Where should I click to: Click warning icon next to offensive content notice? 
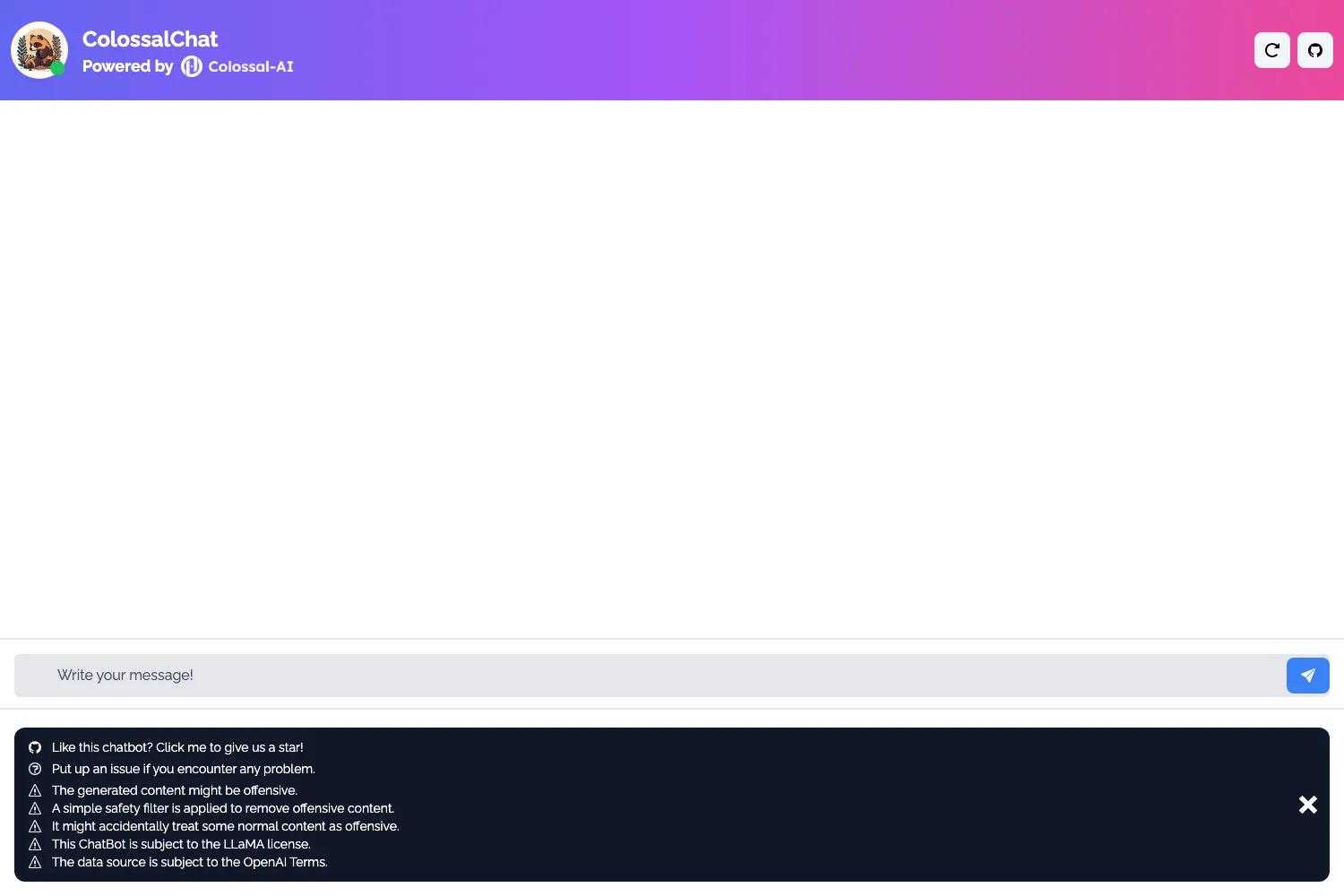pyautogui.click(x=35, y=790)
